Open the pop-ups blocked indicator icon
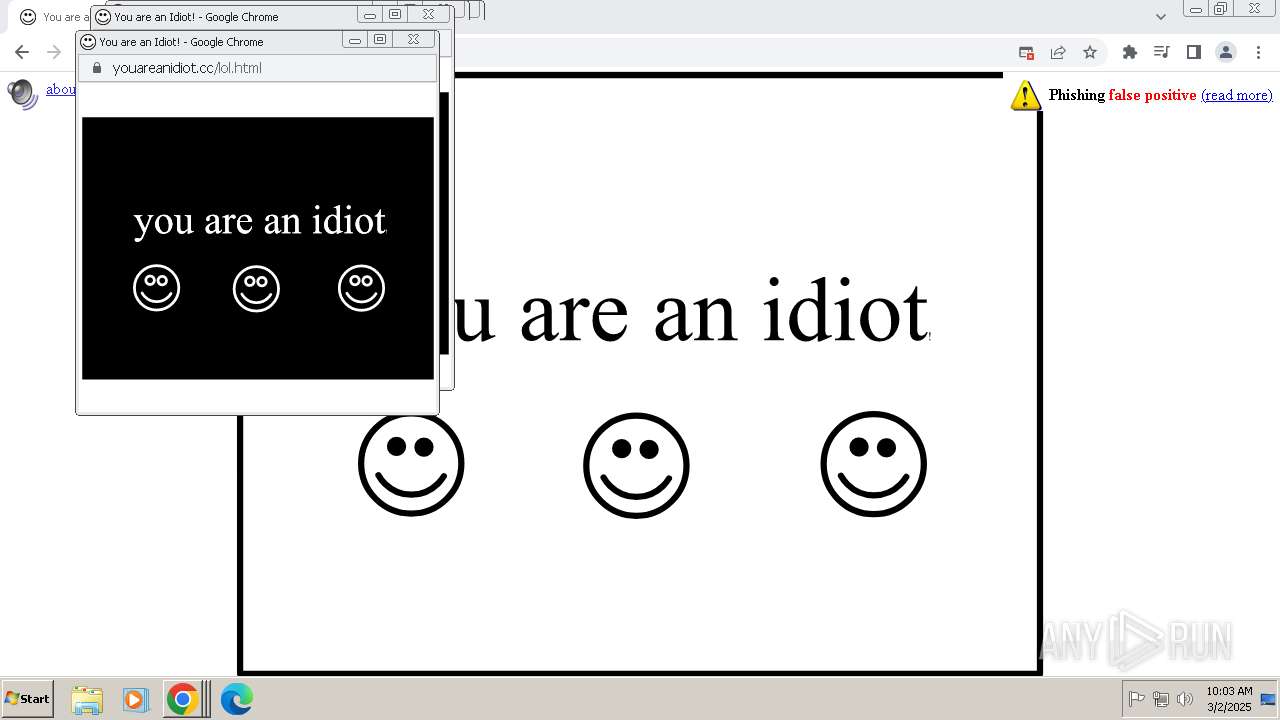This screenshot has width=1280, height=720. [x=1026, y=52]
